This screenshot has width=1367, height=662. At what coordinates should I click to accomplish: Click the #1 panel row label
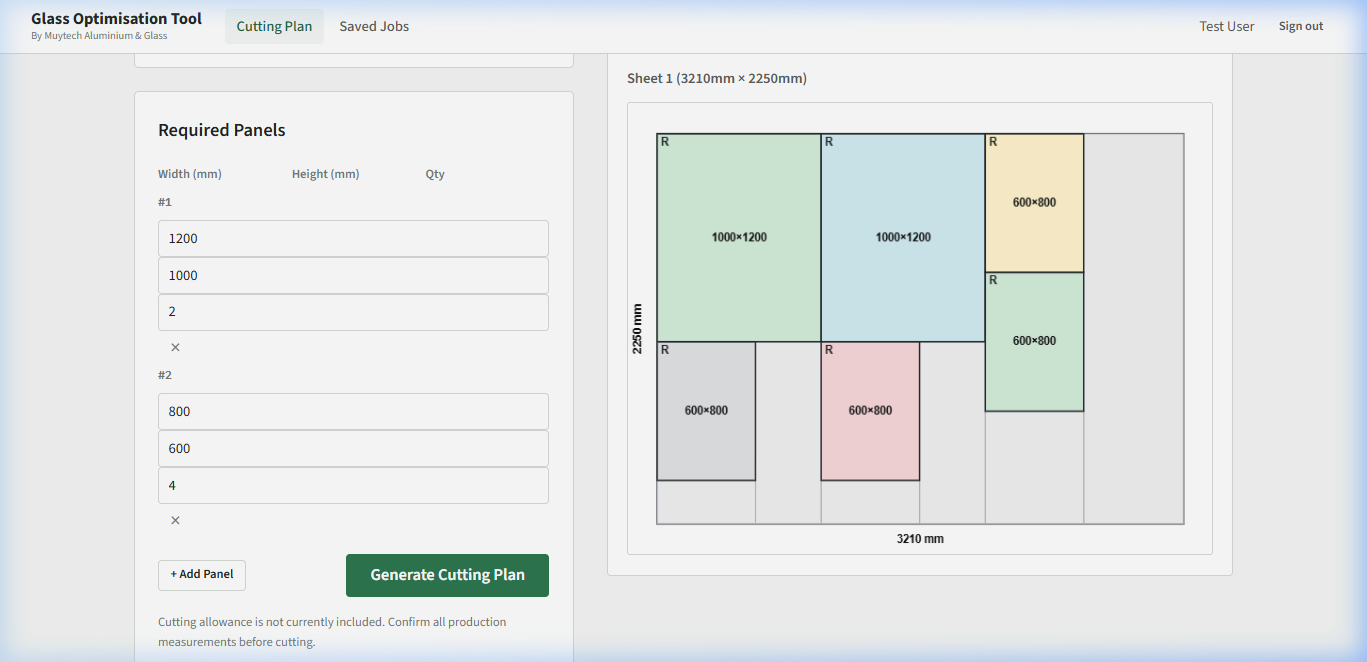(x=165, y=202)
